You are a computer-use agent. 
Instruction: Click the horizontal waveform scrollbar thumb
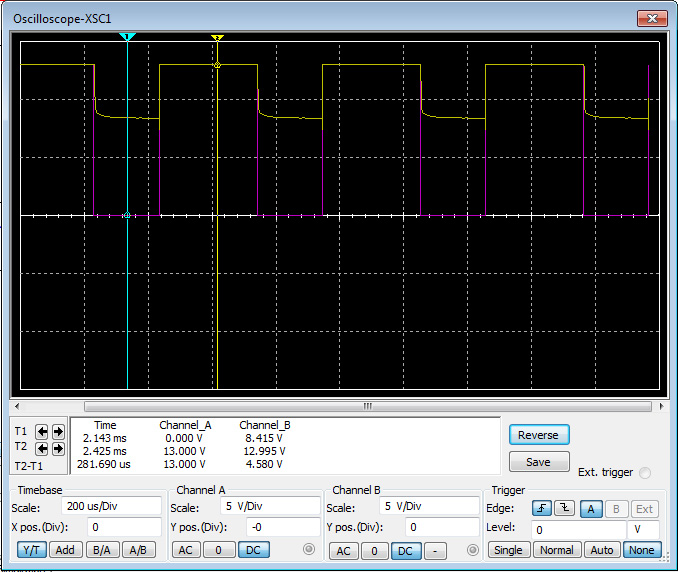pos(366,407)
